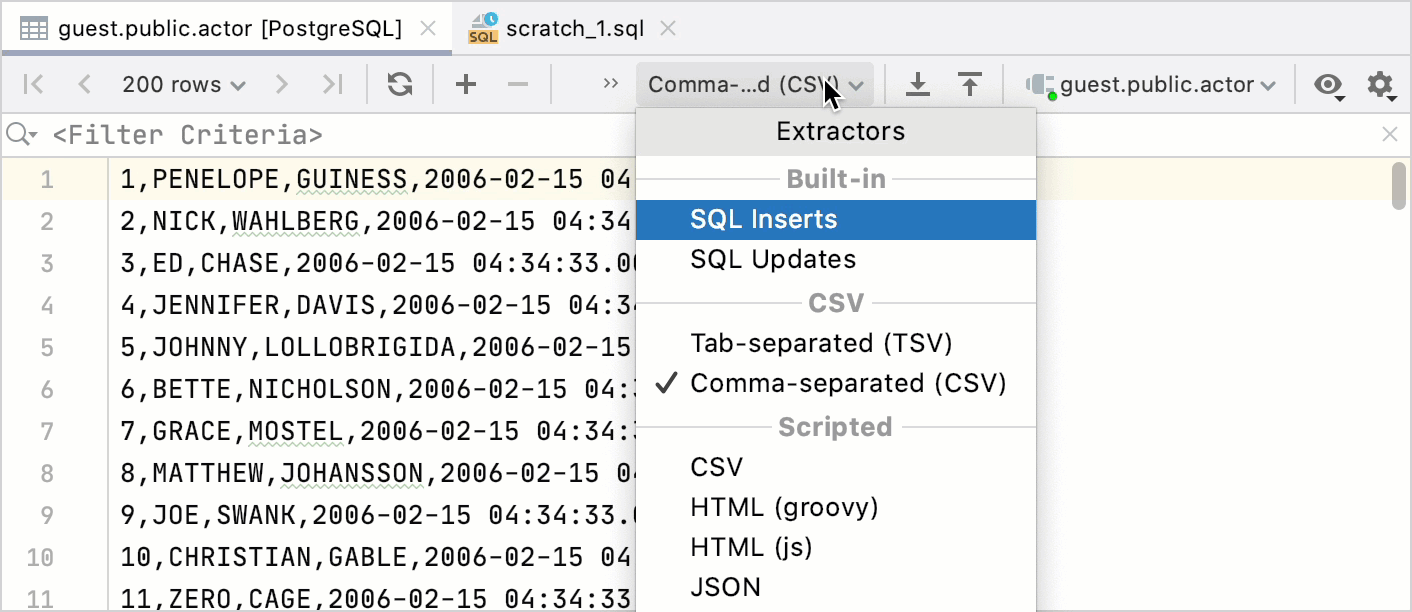Pick the HTML (groovy) extractor
This screenshot has width=1412, height=612.
pyautogui.click(x=784, y=507)
